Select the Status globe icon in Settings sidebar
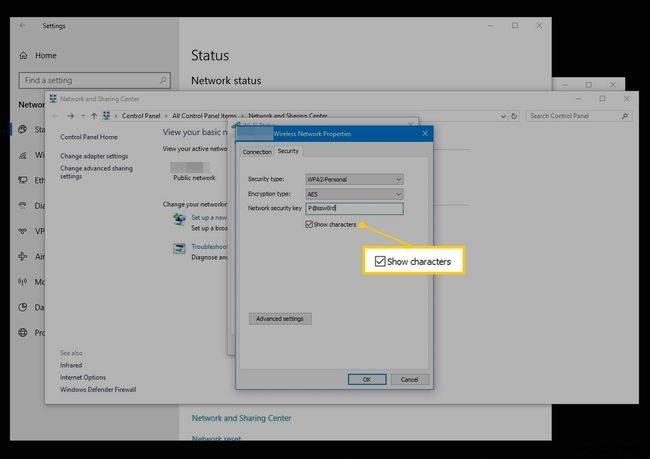Image resolution: width=650 pixels, height=459 pixels. click(23, 129)
